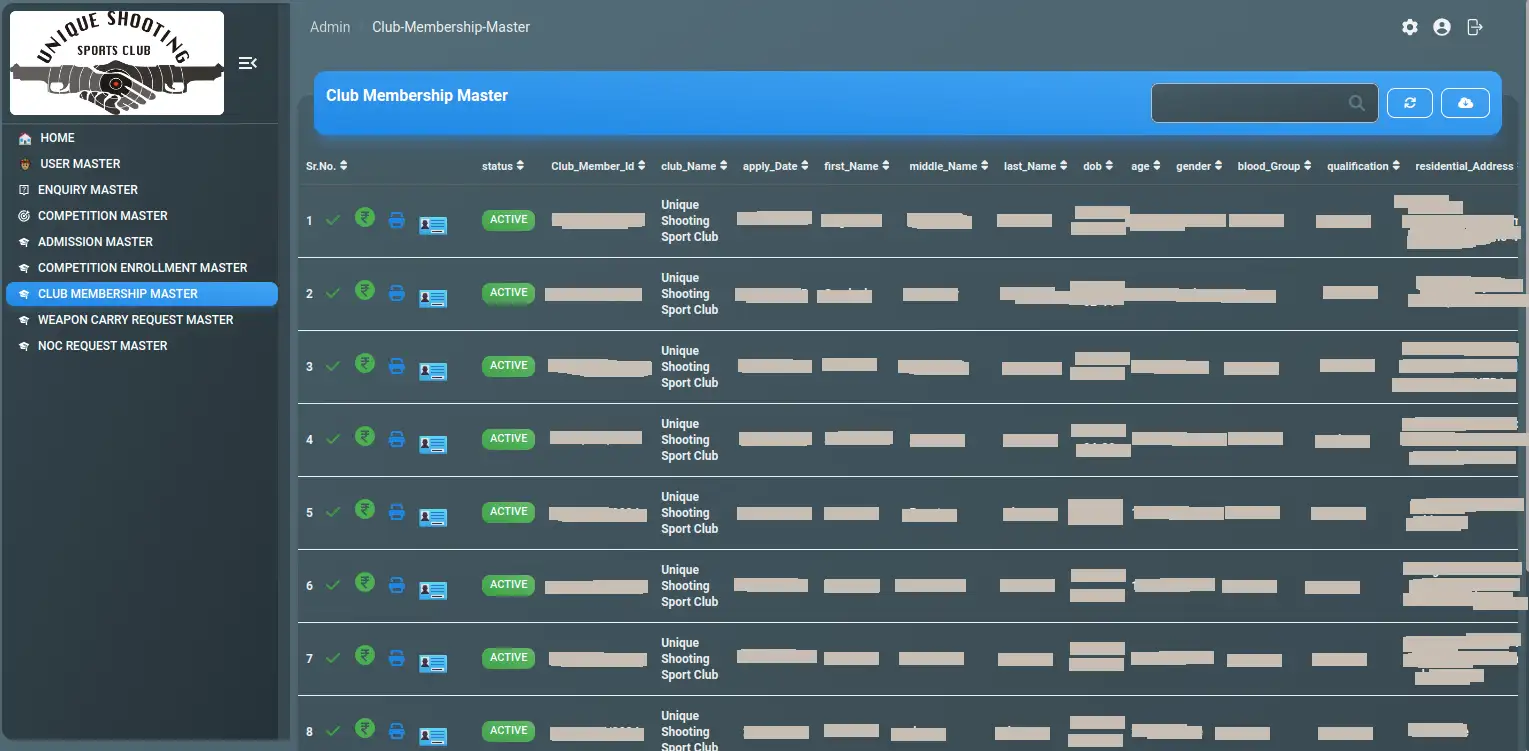The width and height of the screenshot is (1529, 751).
Task: Collapse the sidebar with the menu toggle
Action: click(248, 63)
